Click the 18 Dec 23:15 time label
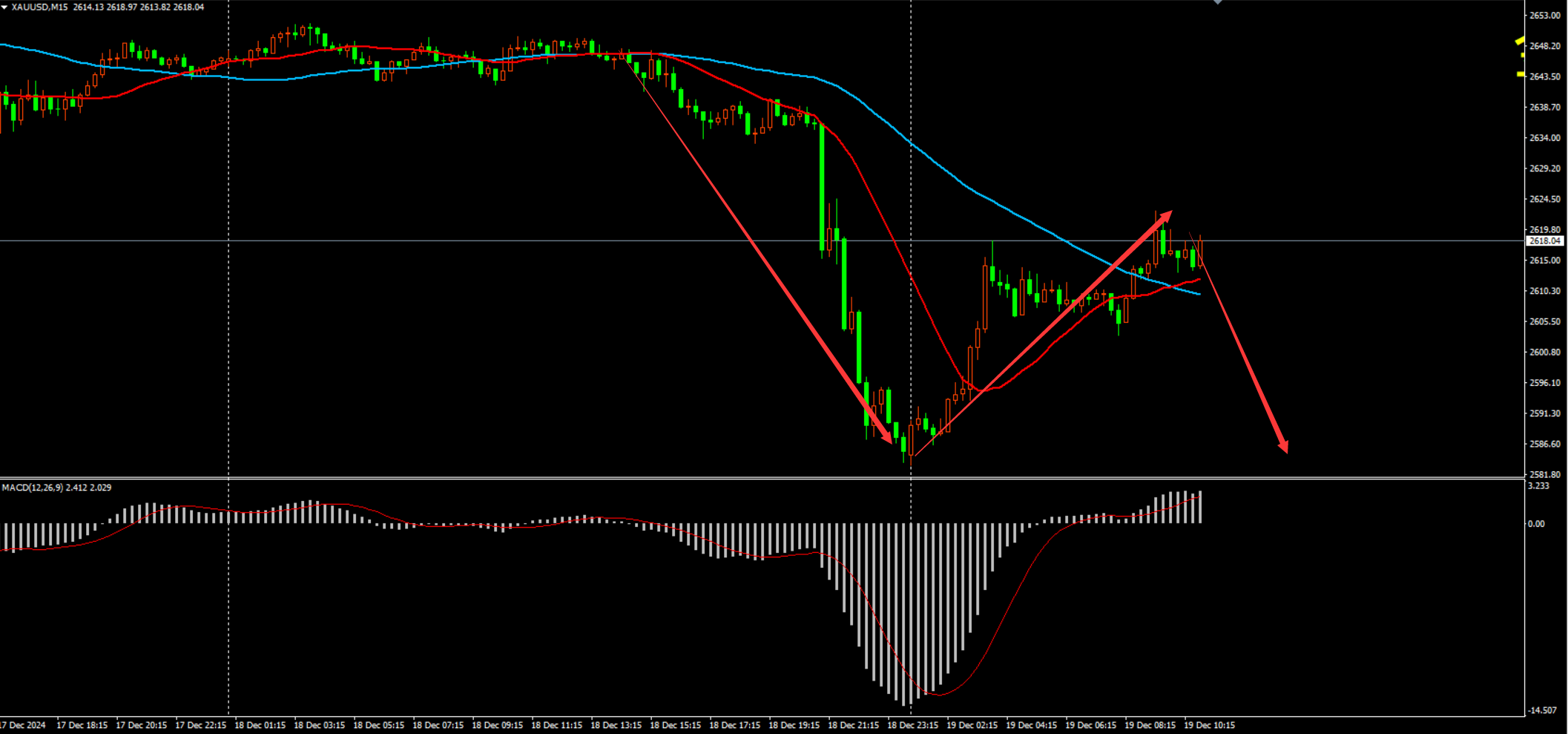 [x=912, y=725]
